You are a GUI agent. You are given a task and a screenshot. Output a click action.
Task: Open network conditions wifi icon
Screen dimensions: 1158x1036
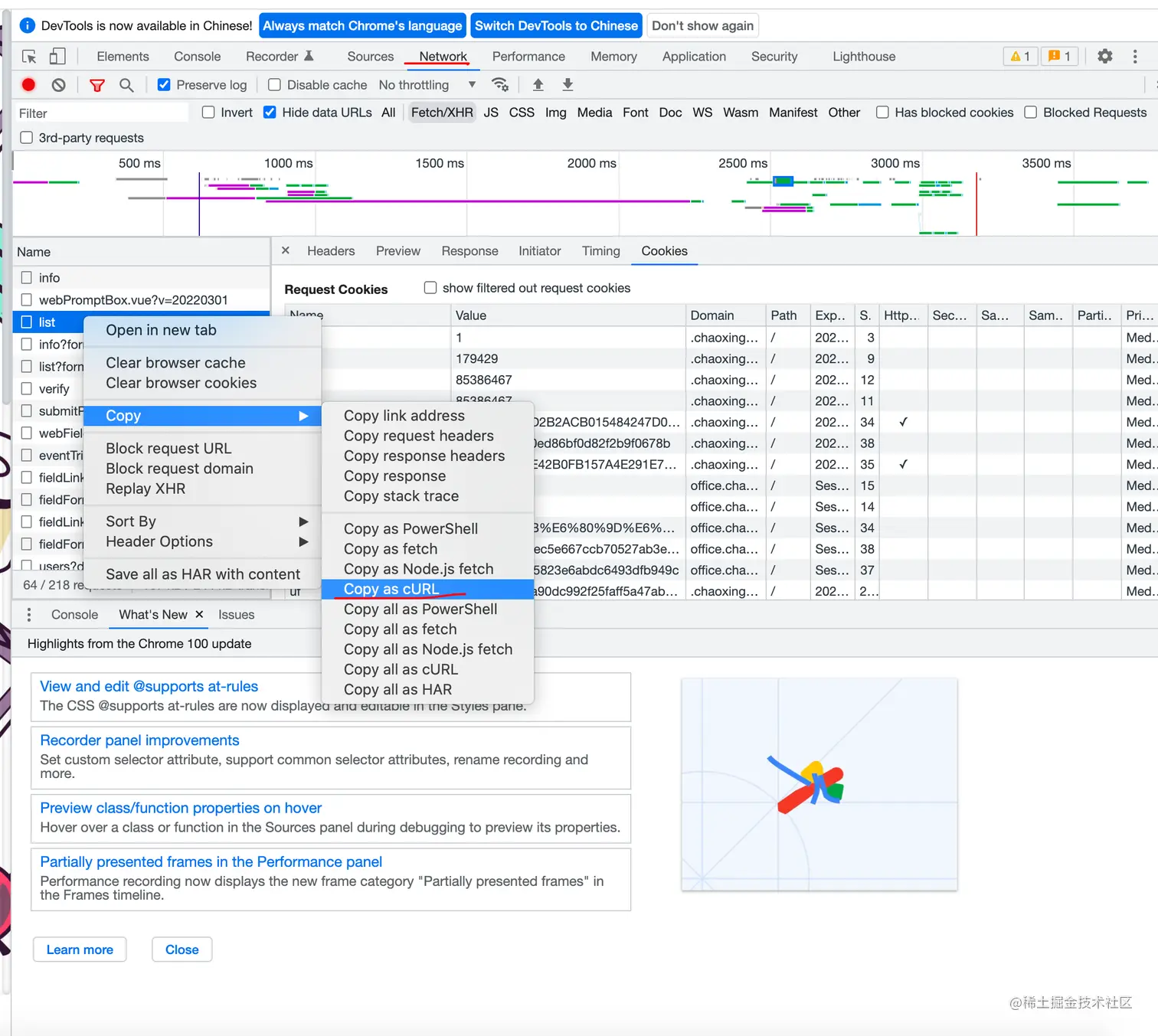pyautogui.click(x=500, y=84)
